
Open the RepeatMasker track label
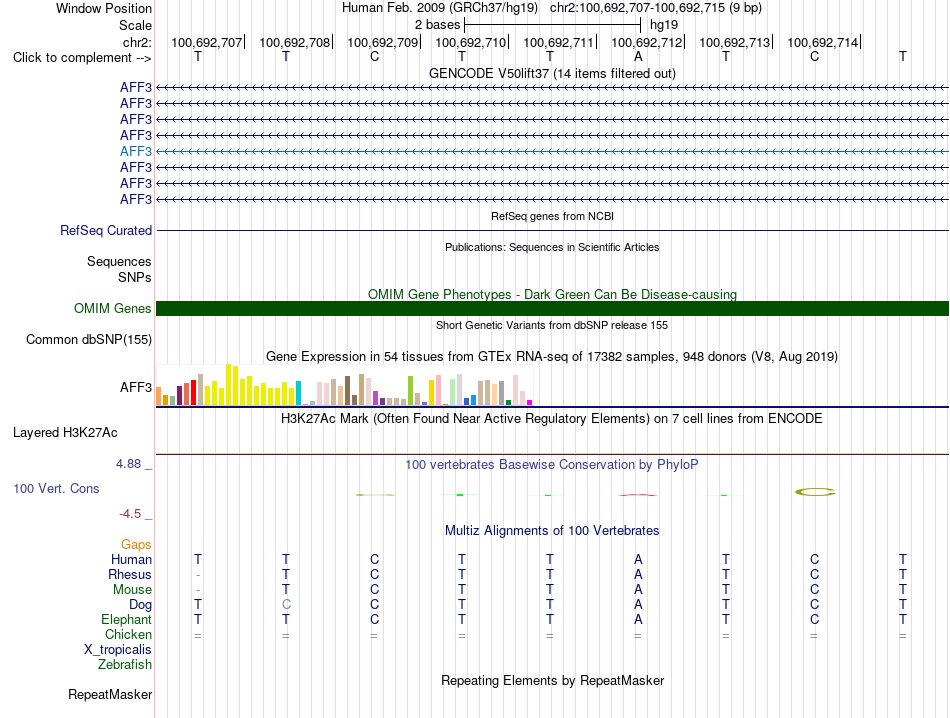(x=110, y=694)
